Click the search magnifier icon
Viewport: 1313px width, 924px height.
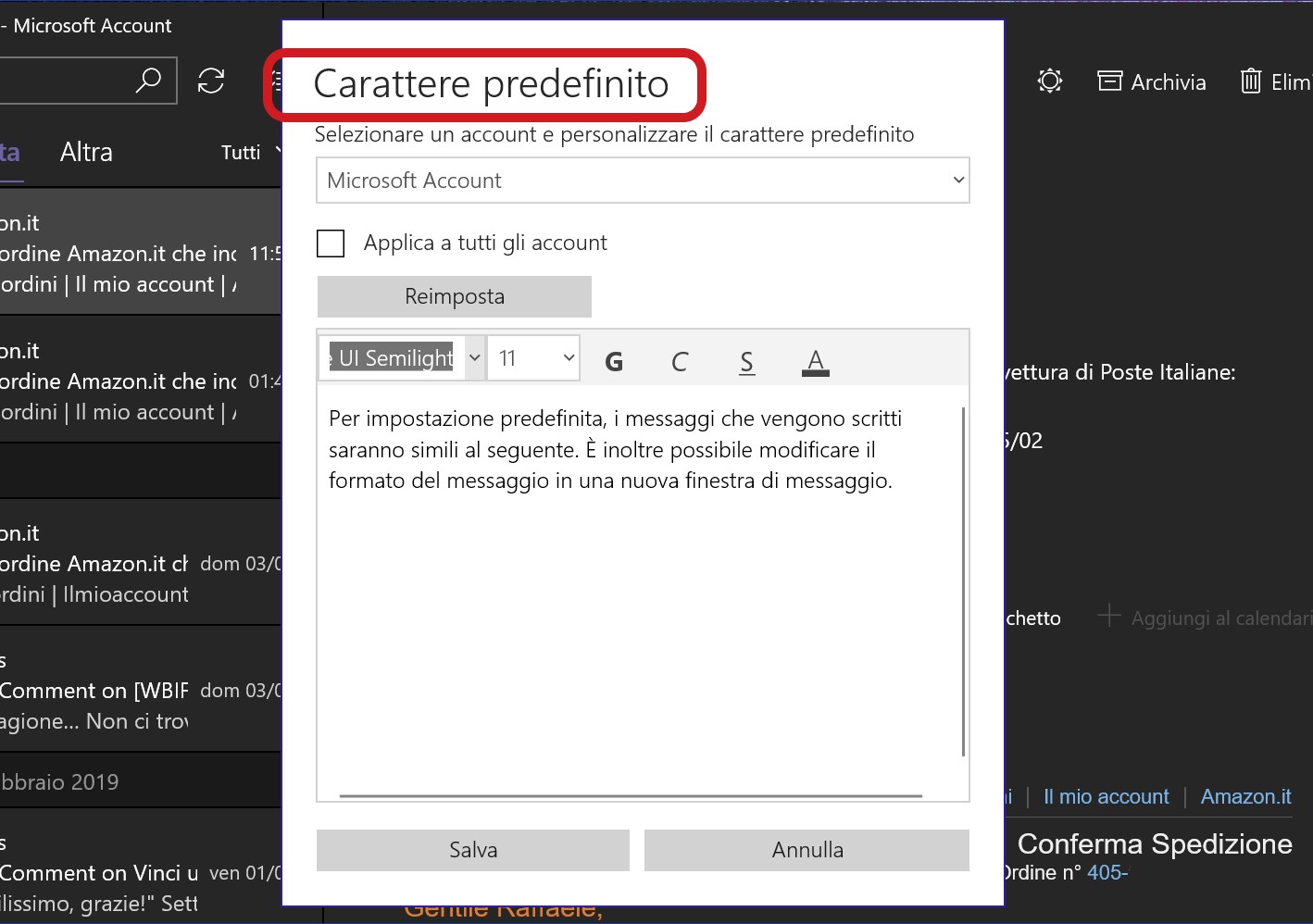148,81
